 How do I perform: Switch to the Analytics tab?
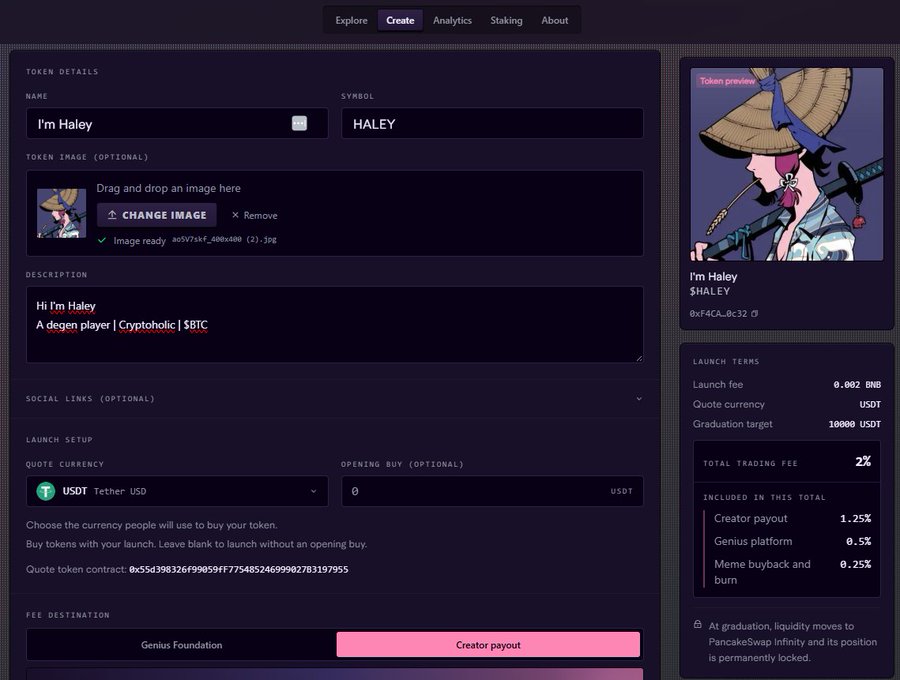pyautogui.click(x=452, y=20)
